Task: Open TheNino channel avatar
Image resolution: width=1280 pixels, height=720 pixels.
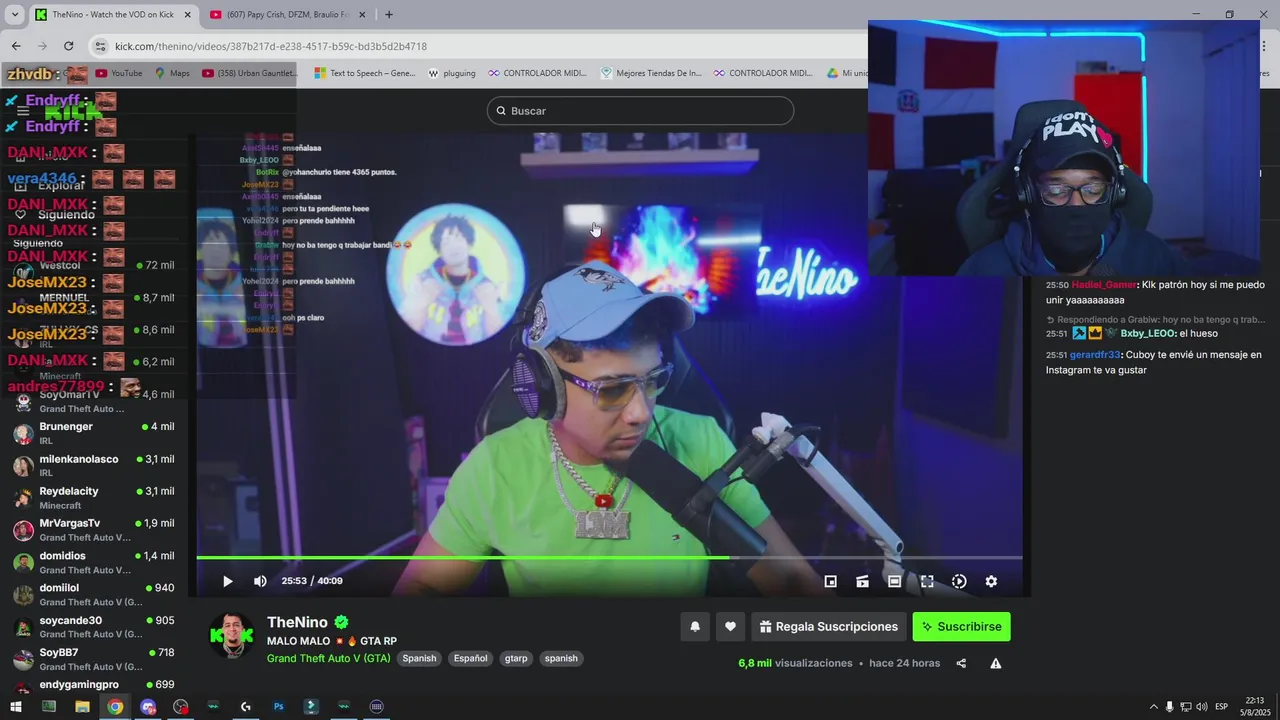Action: [x=231, y=635]
